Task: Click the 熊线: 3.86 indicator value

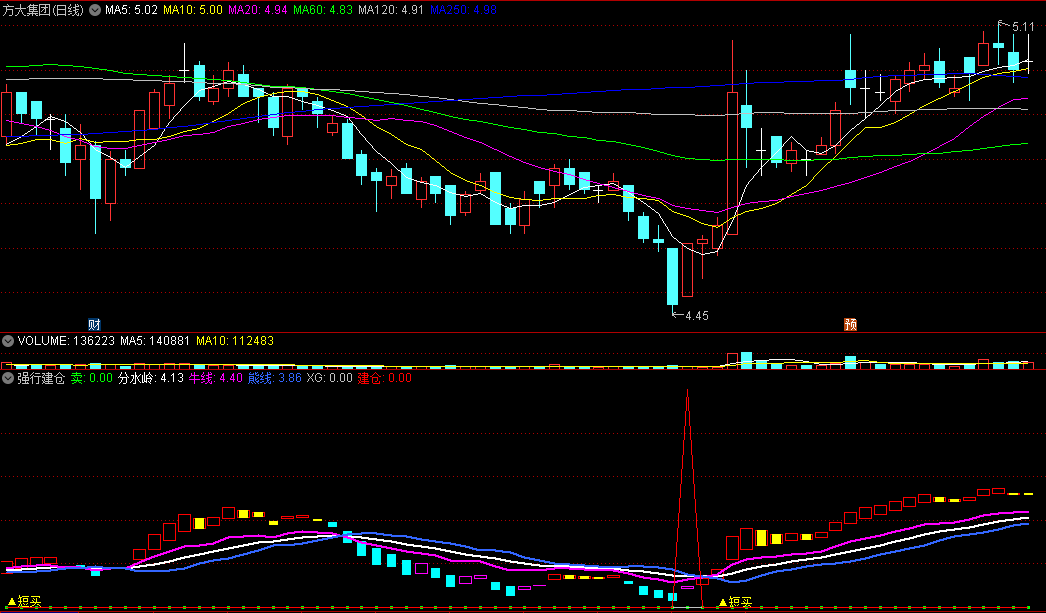Action: click(275, 378)
